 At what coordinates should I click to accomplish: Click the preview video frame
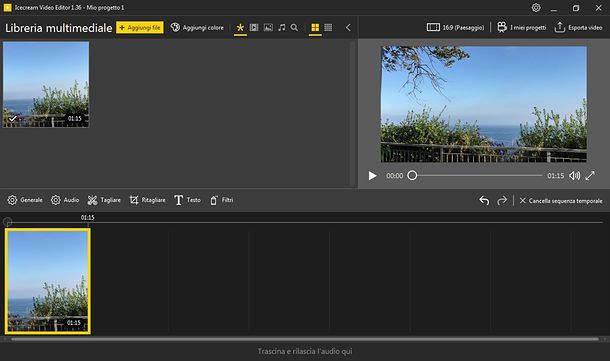(x=484, y=104)
